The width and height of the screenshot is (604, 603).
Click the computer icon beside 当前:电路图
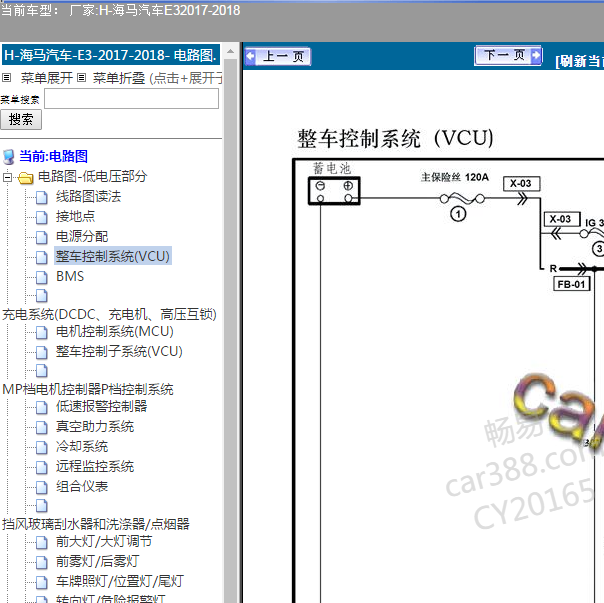[9, 157]
